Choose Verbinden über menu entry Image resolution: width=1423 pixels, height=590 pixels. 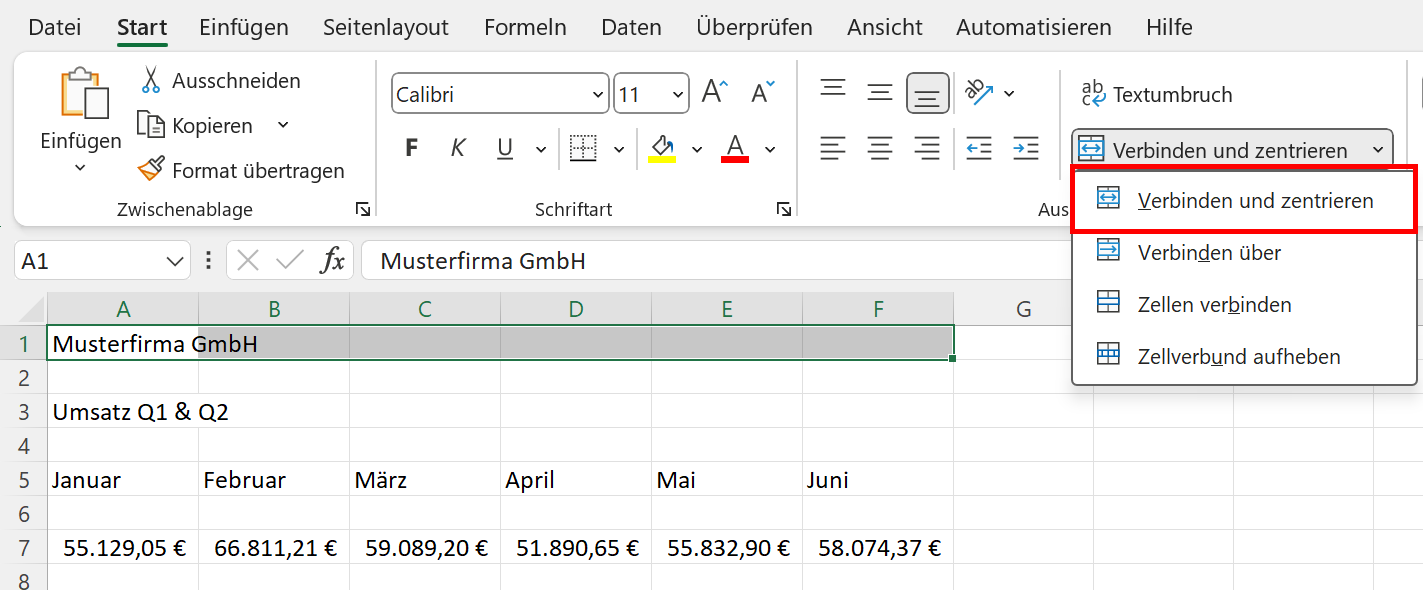tap(1244, 252)
